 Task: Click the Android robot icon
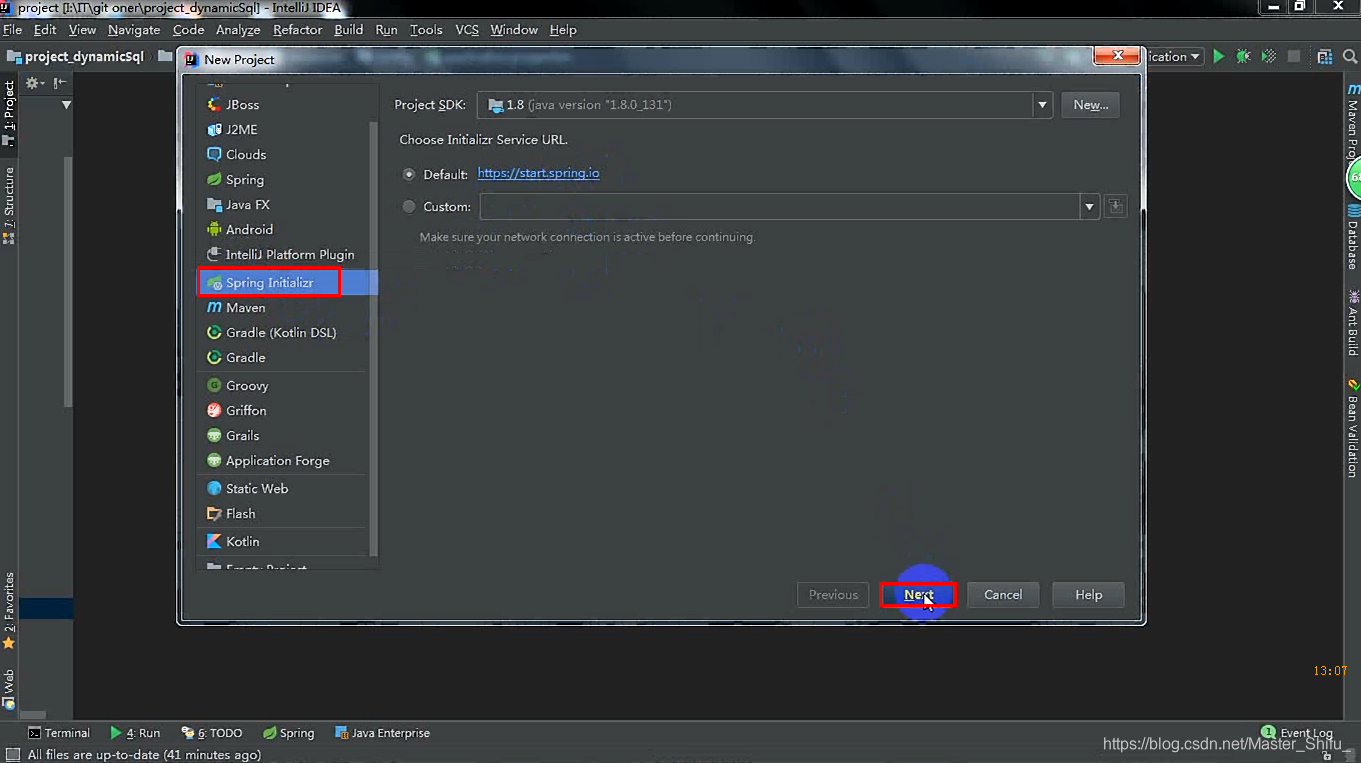pos(214,229)
